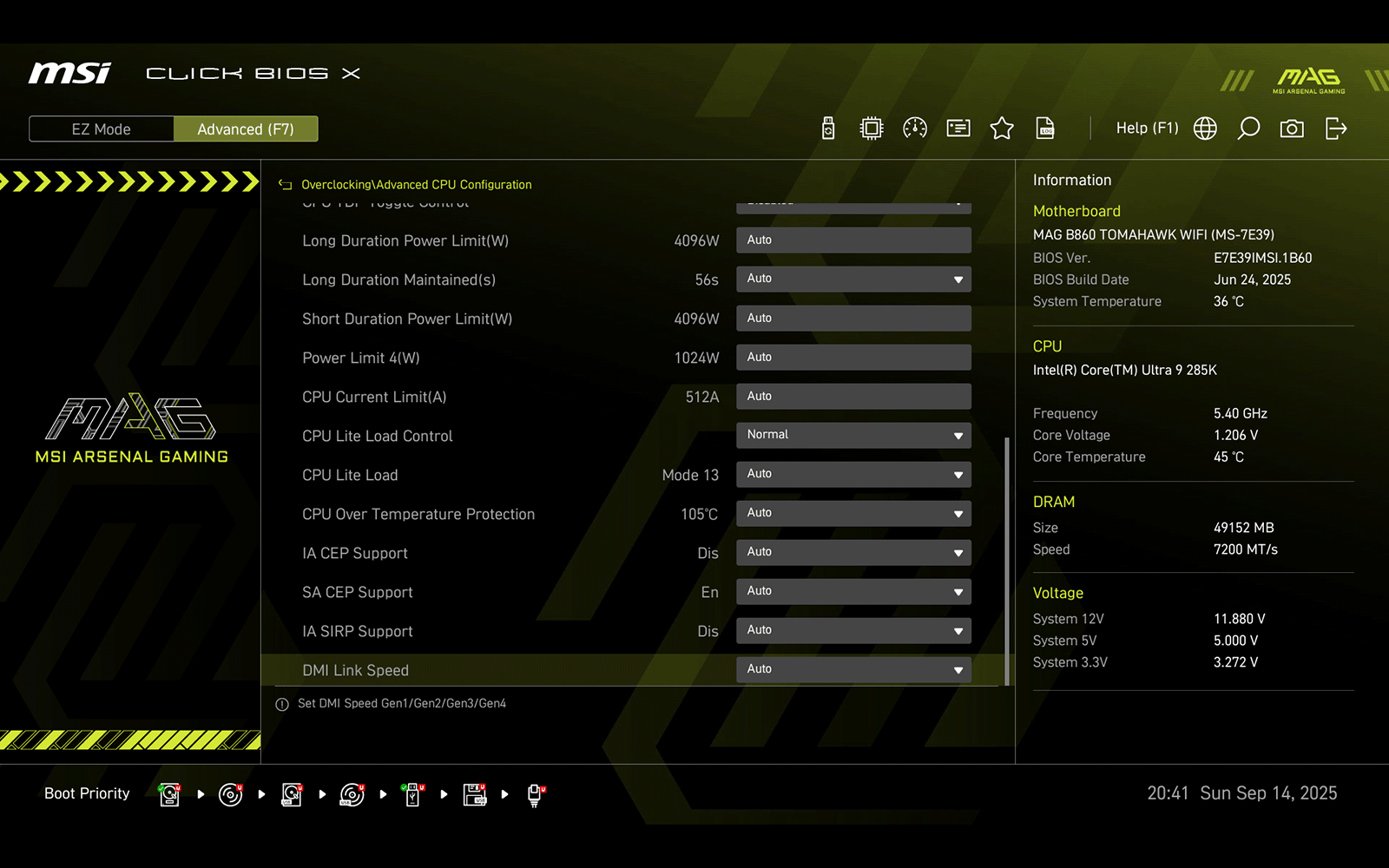Click the 'Intel(R) Core(TM) Ultra 9 285K' text
Image resolution: width=1389 pixels, height=868 pixels.
[x=1125, y=370]
